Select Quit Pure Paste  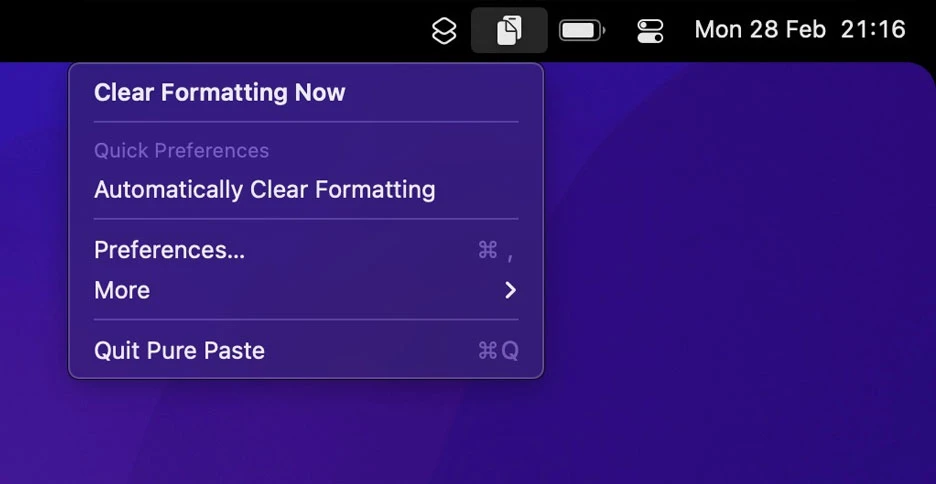pyautogui.click(x=306, y=350)
